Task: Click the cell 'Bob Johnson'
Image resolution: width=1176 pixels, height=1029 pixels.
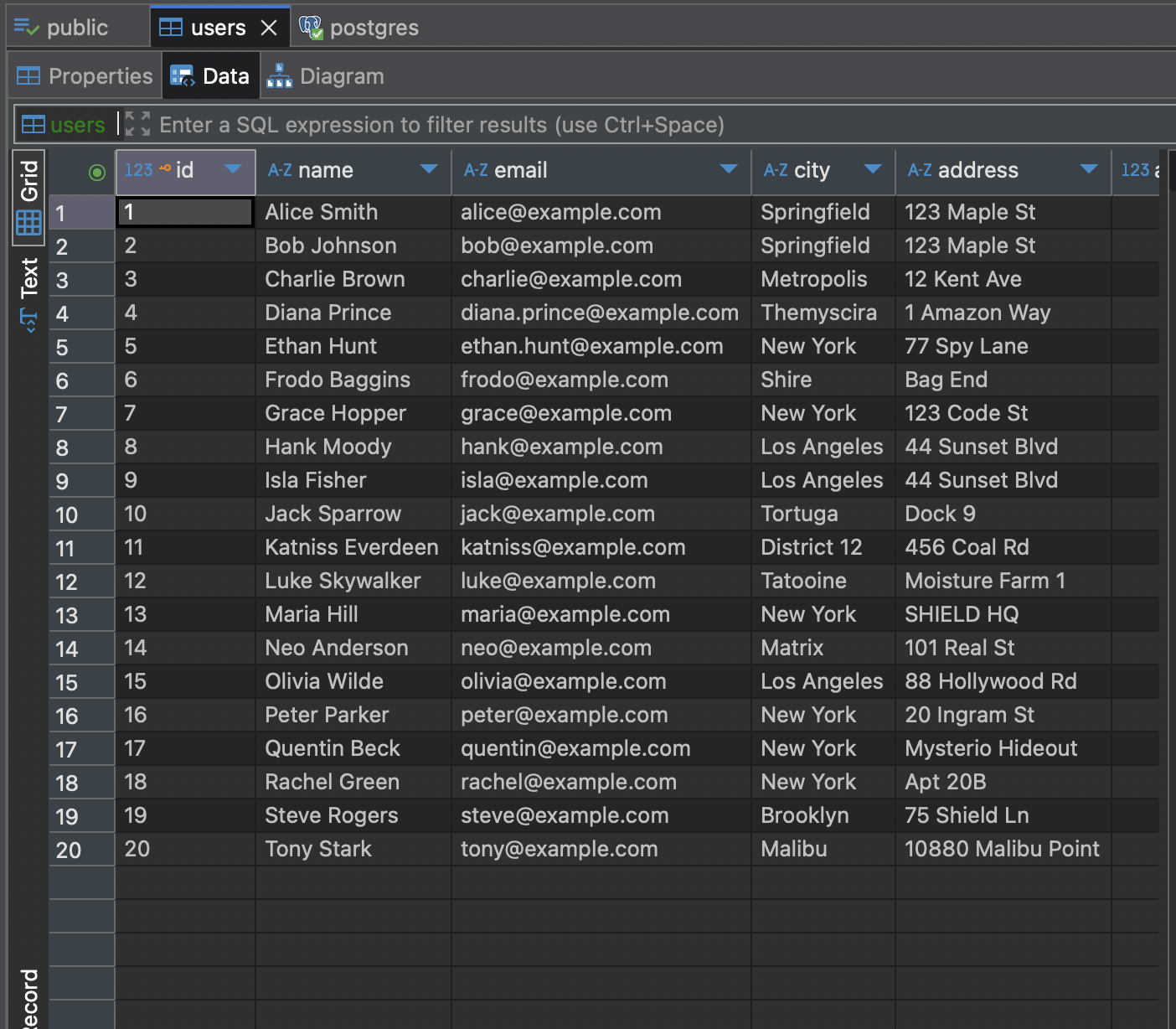Action: 353,246
